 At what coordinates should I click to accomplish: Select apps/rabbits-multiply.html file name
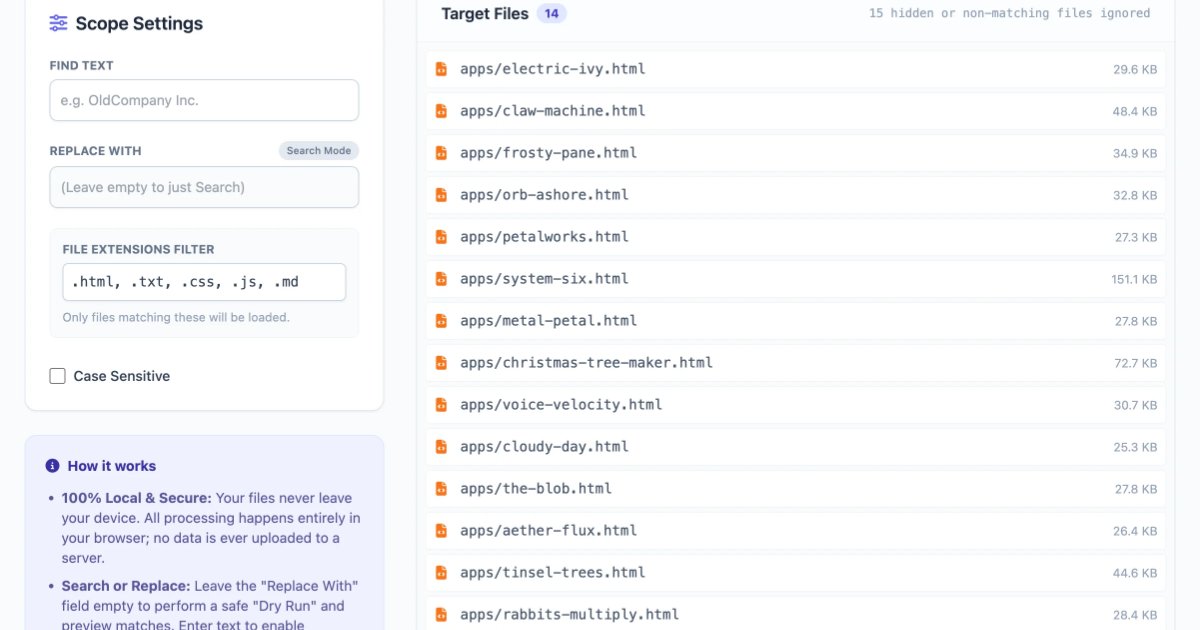[x=569, y=615]
